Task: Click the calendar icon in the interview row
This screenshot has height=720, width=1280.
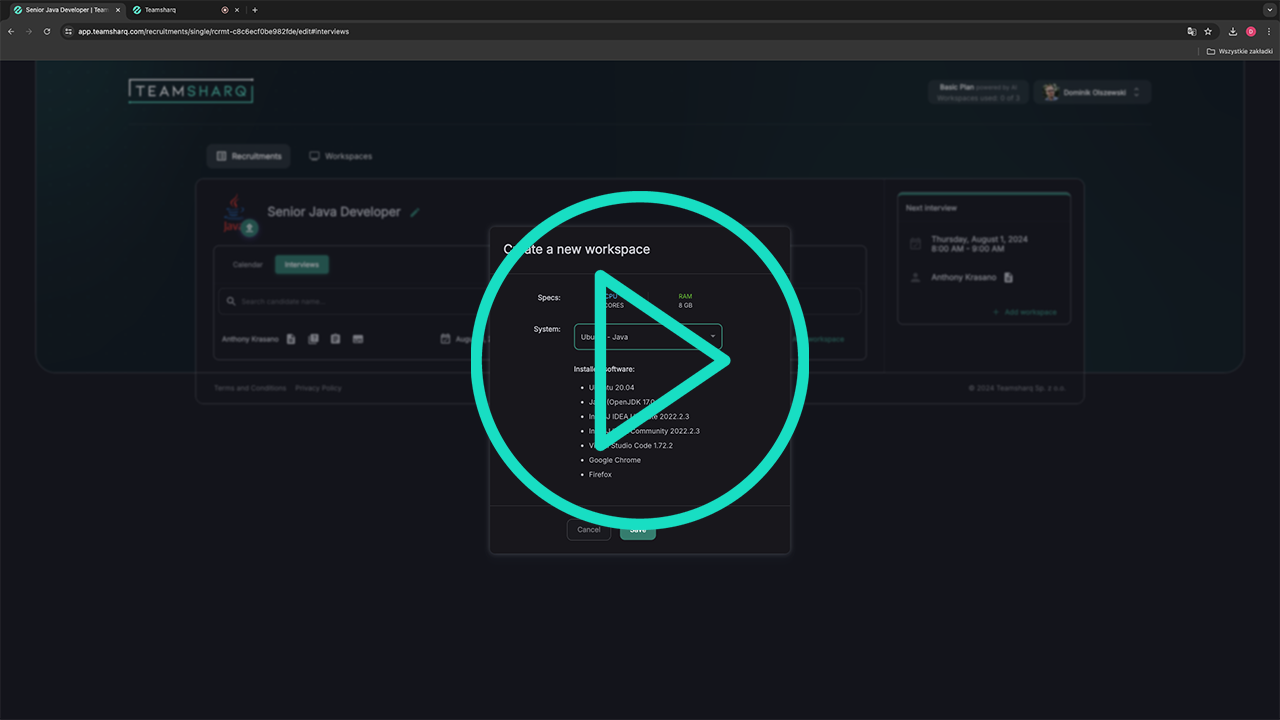Action: pos(445,339)
